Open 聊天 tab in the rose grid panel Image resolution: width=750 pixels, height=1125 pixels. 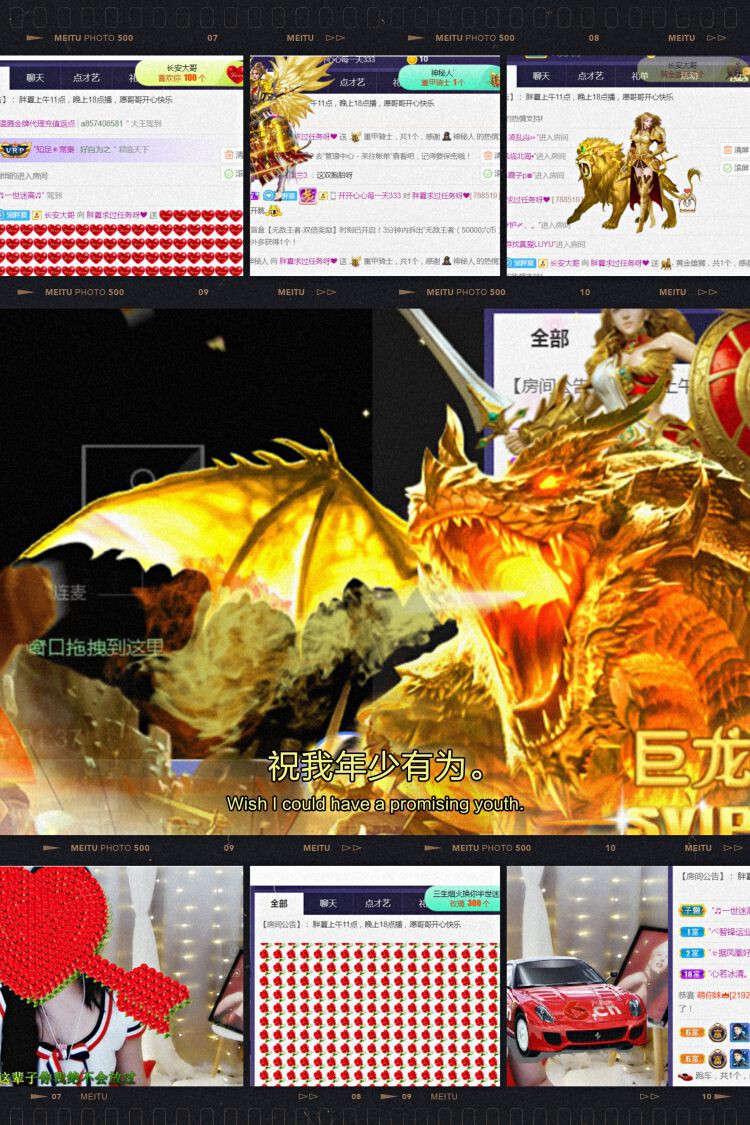click(x=328, y=903)
